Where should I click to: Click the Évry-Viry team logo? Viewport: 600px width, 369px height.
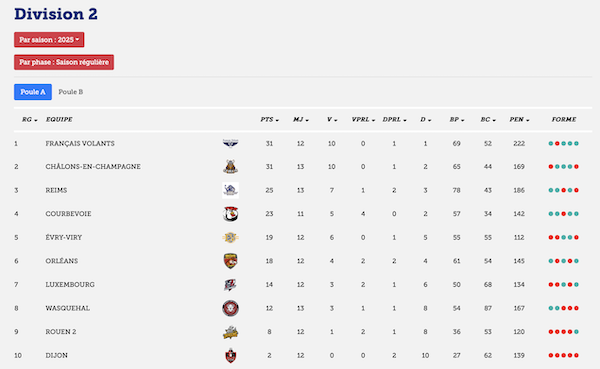click(230, 237)
